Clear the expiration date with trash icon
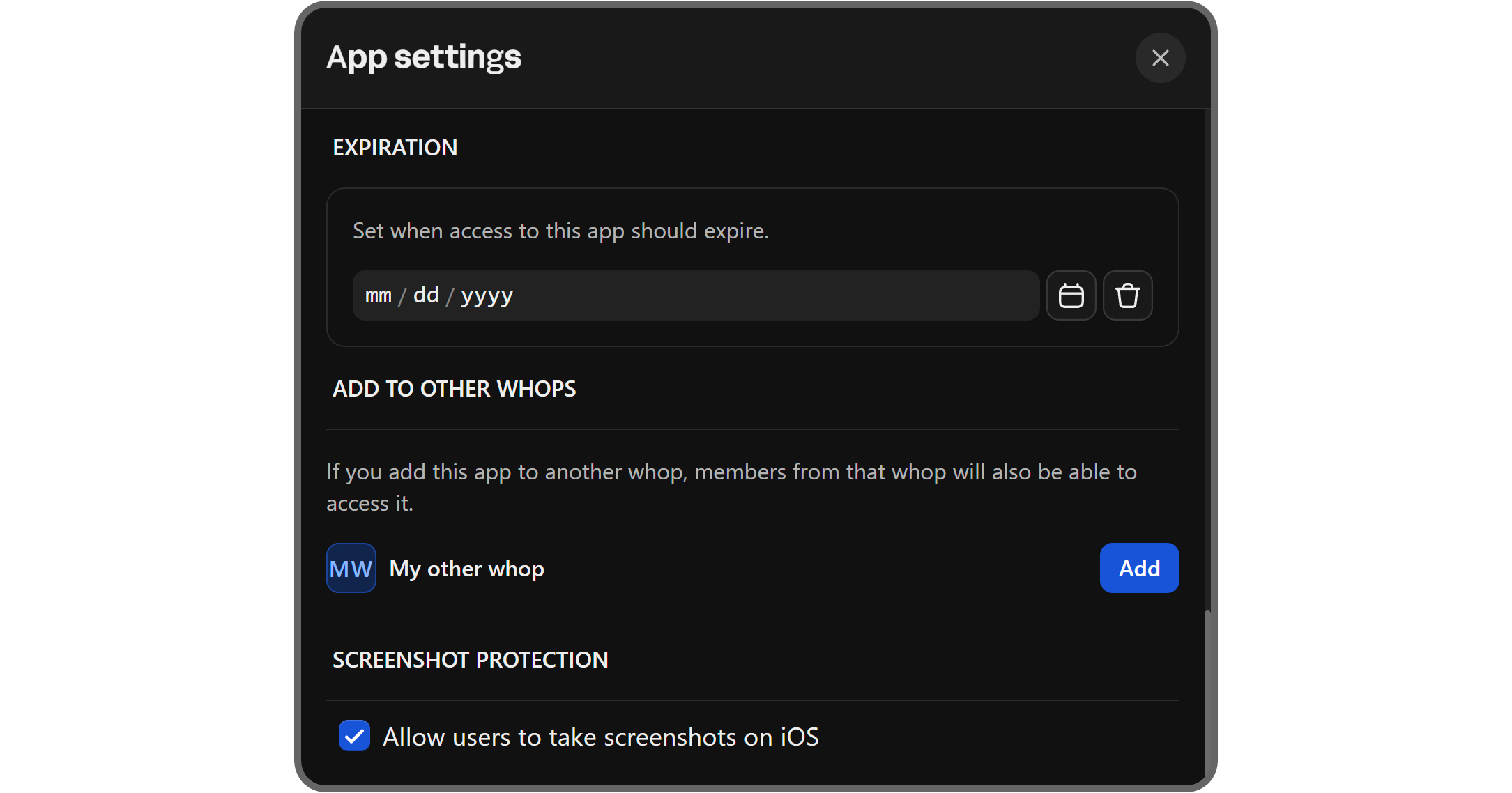This screenshot has width=1512, height=793. [x=1127, y=295]
